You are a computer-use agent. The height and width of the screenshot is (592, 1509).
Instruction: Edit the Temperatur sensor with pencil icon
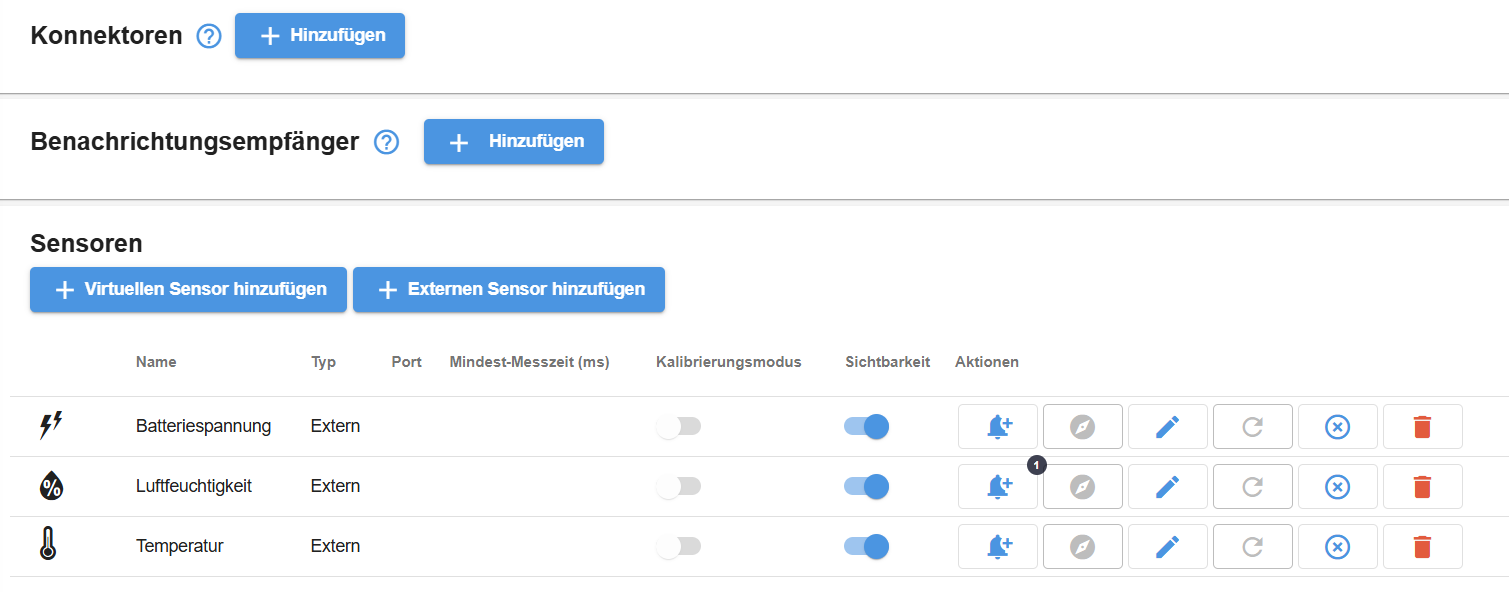[1167, 547]
